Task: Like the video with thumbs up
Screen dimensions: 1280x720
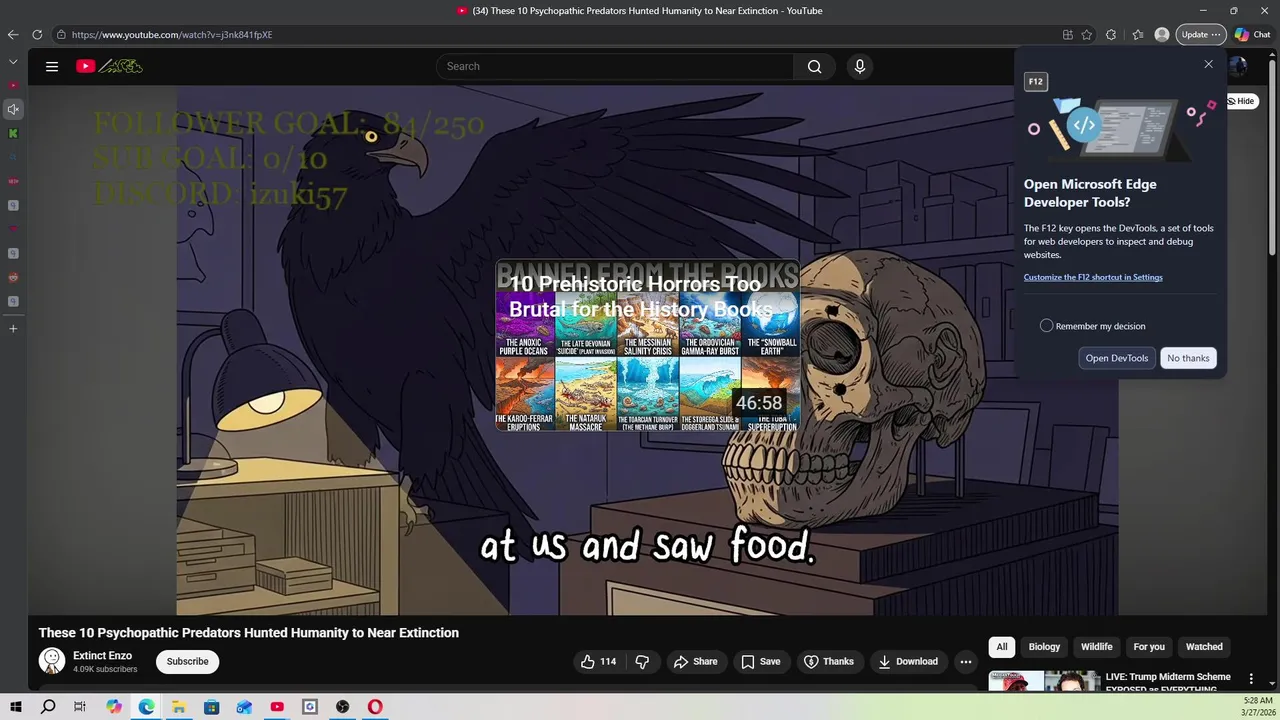Action: pyautogui.click(x=599, y=661)
